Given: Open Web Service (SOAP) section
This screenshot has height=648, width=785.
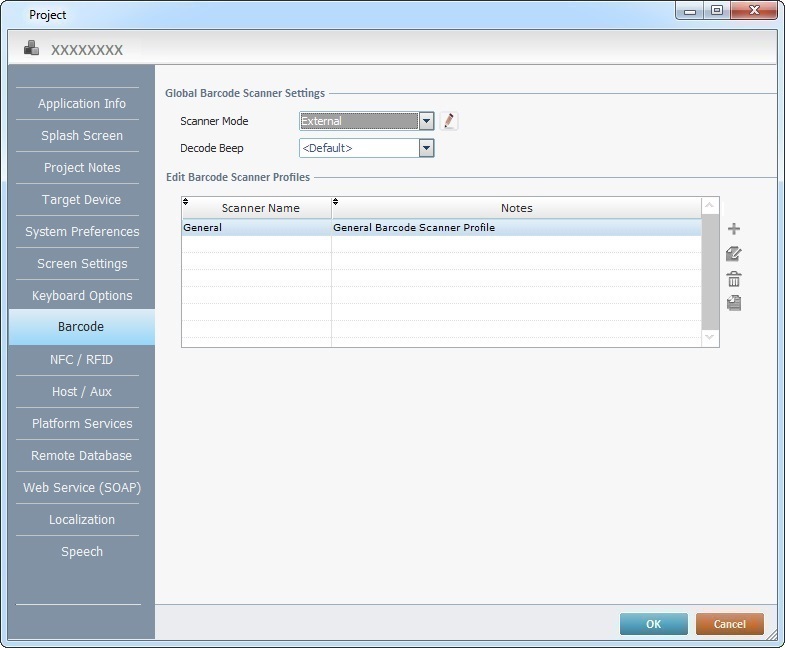Looking at the screenshot, I should 82,488.
